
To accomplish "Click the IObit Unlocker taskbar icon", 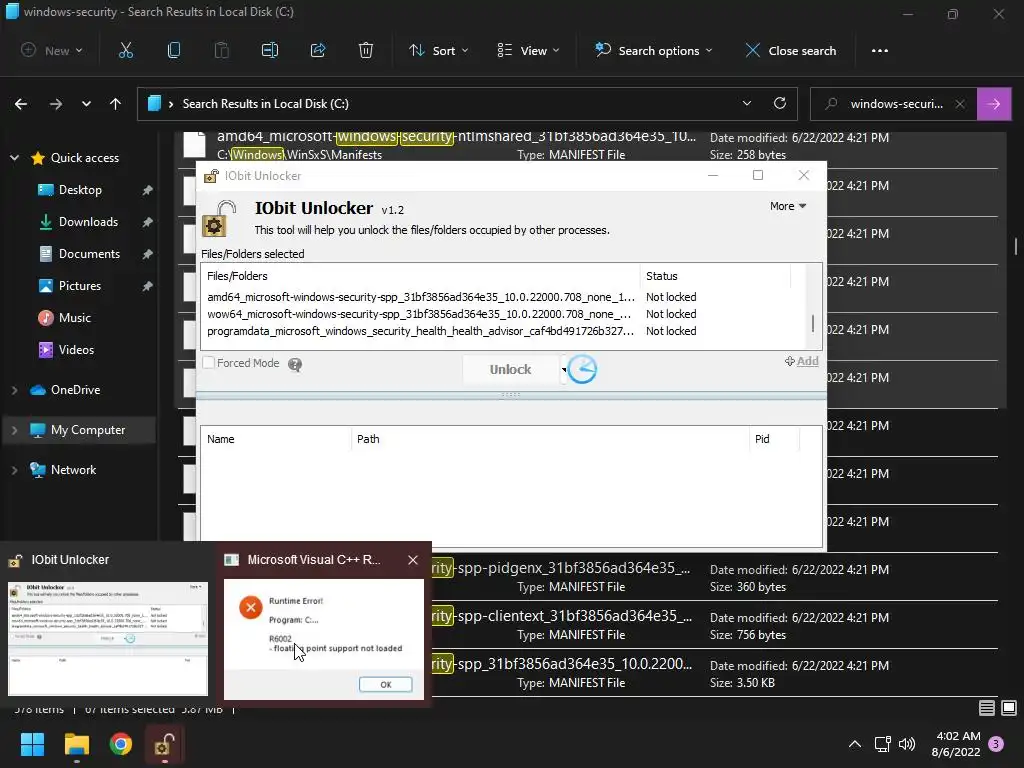I will click(165, 744).
